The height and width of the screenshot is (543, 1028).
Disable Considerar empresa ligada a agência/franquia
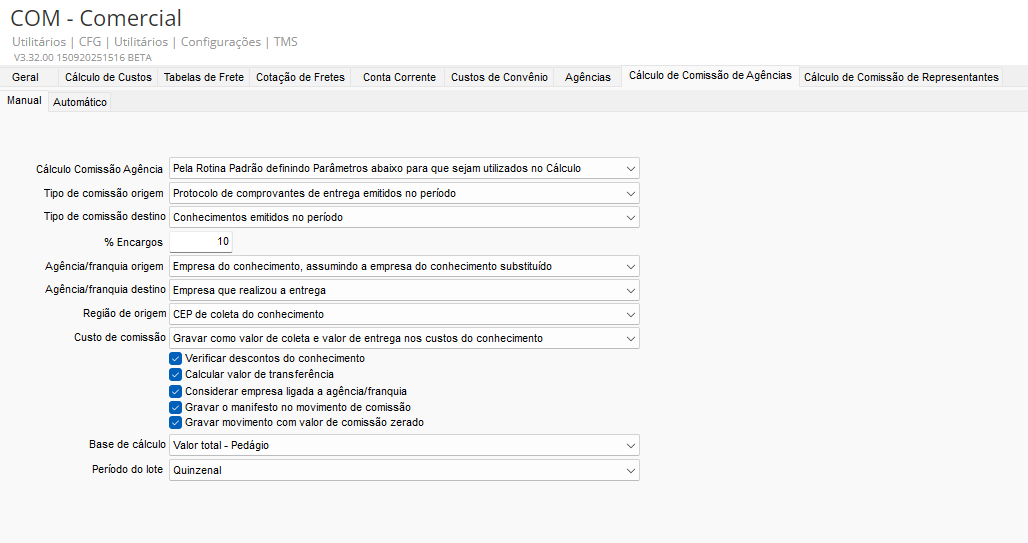coord(176,391)
